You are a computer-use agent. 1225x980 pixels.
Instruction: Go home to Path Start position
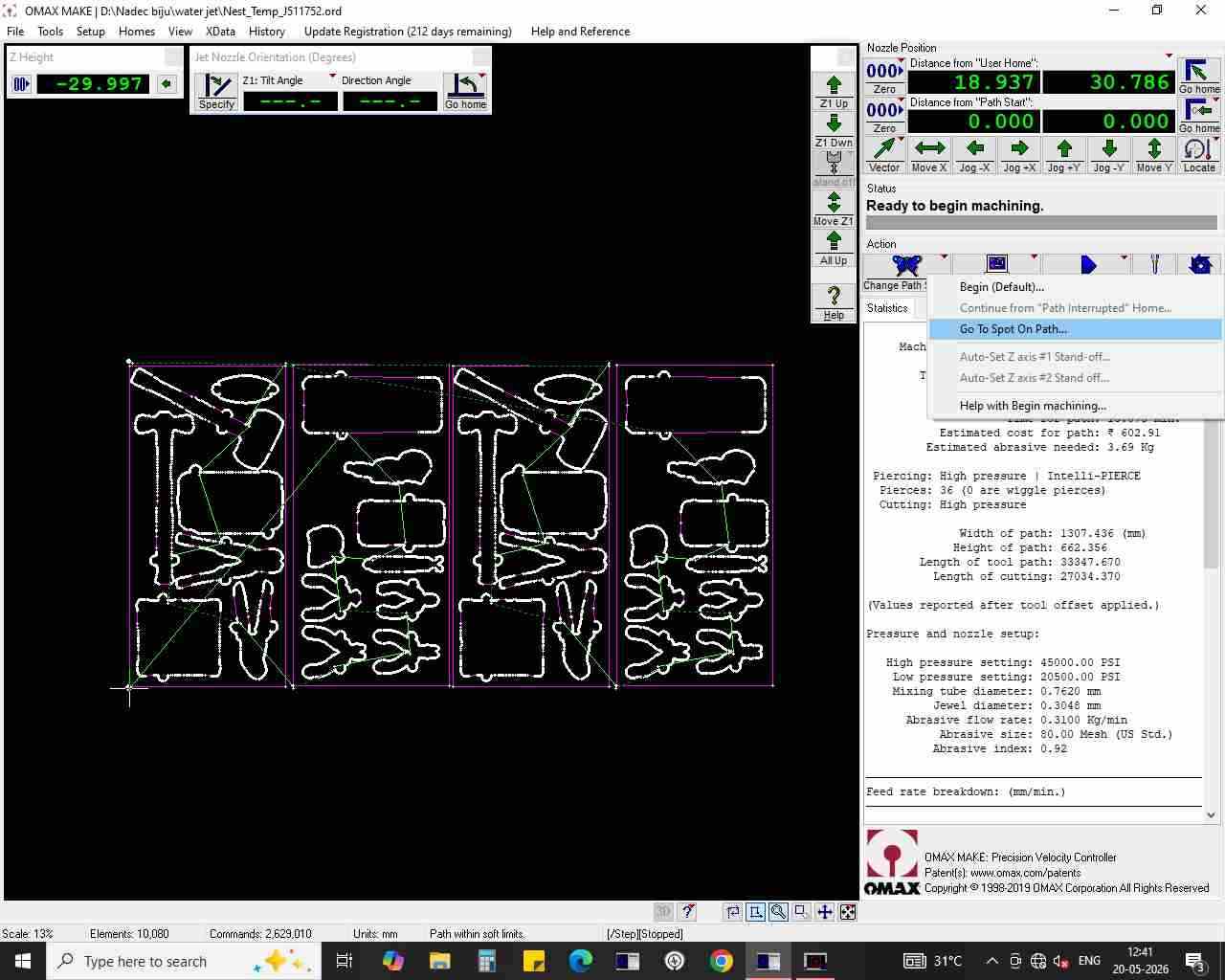click(x=1199, y=116)
